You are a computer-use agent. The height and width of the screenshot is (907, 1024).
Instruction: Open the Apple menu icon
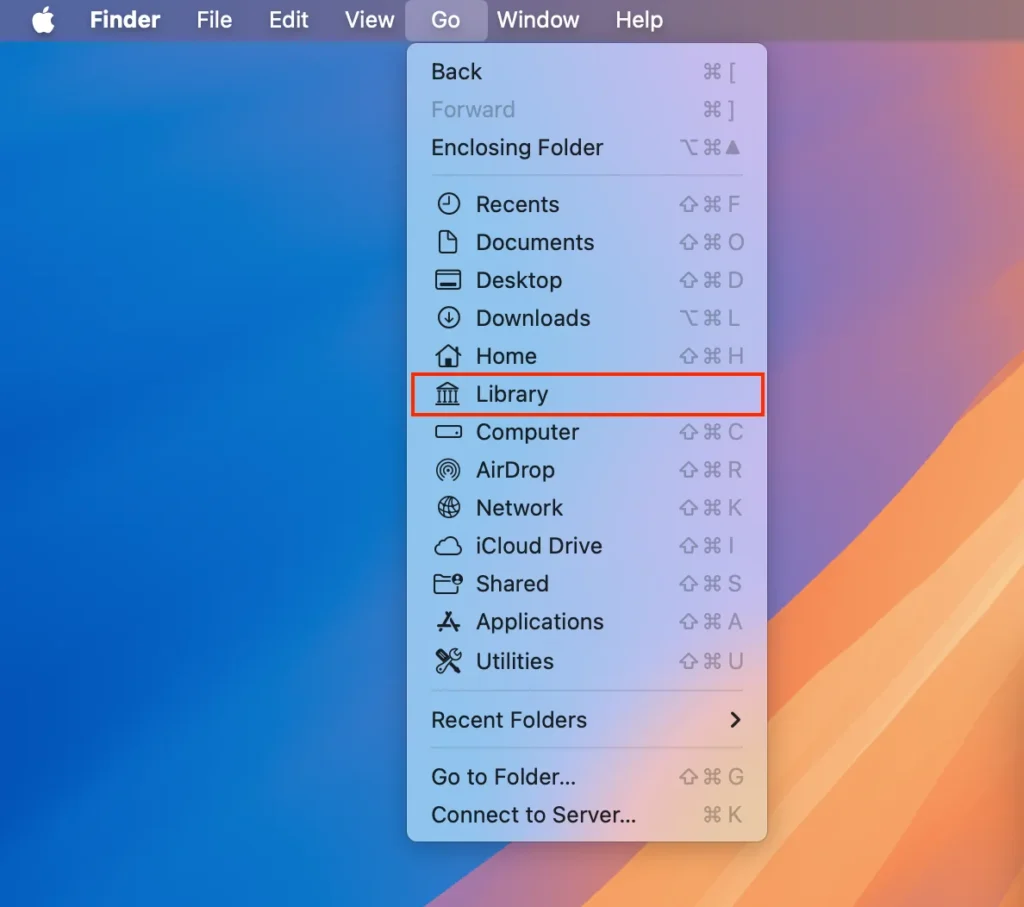click(43, 20)
